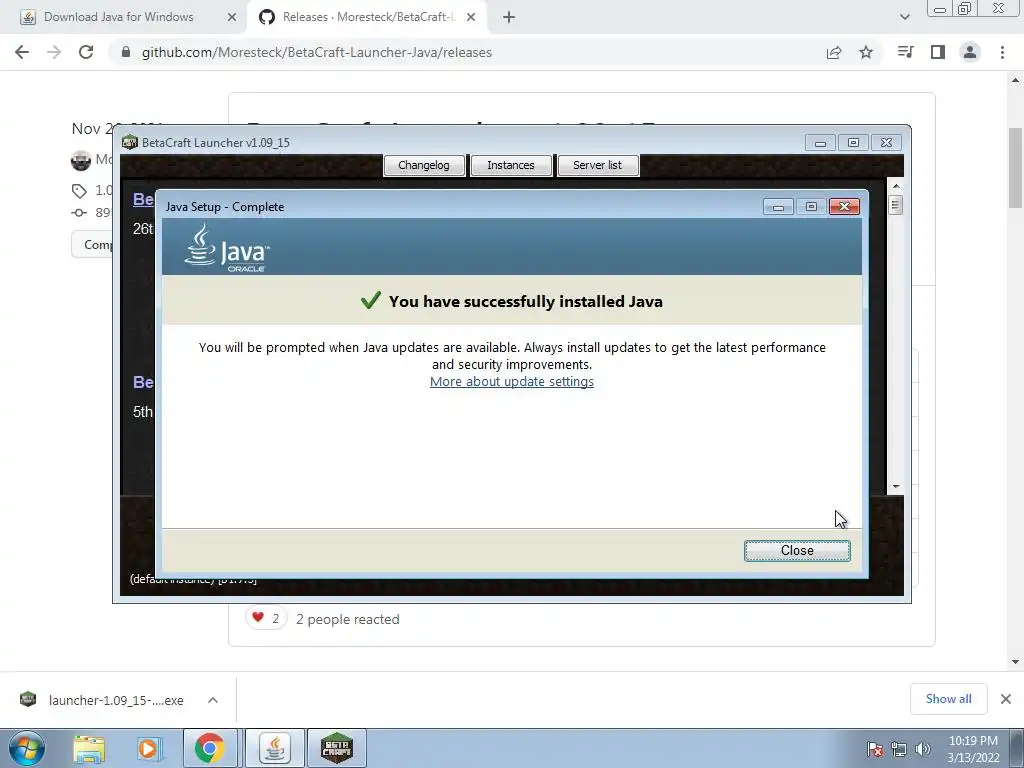Click the heart reaction with count 2
The height and width of the screenshot is (768, 1024).
click(266, 618)
